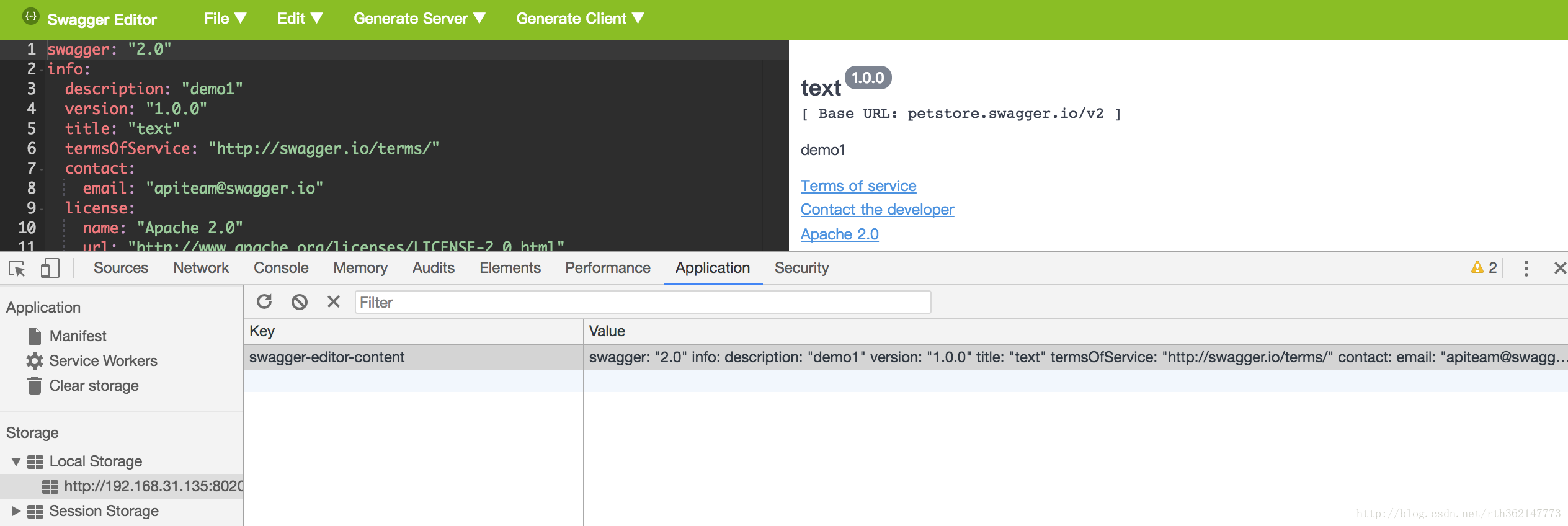Open the Generate Client dropdown

coord(579,19)
